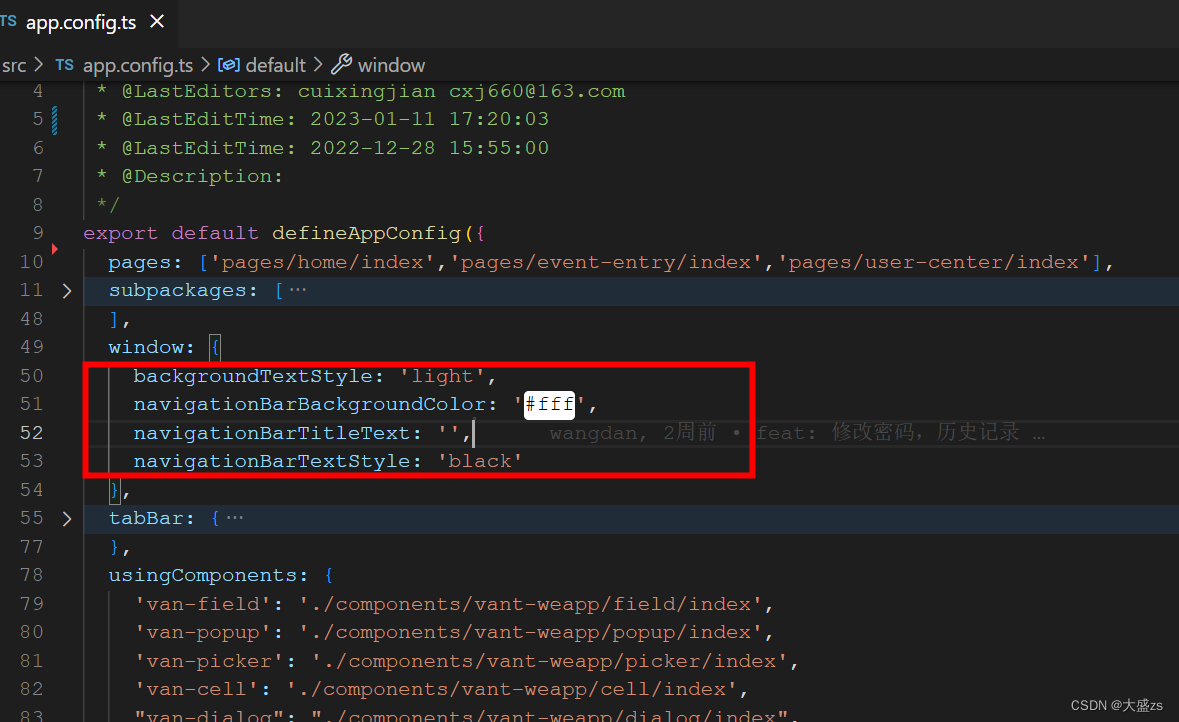Image resolution: width=1179 pixels, height=722 pixels.
Task: Click usingComponents property name
Action: (x=202, y=575)
